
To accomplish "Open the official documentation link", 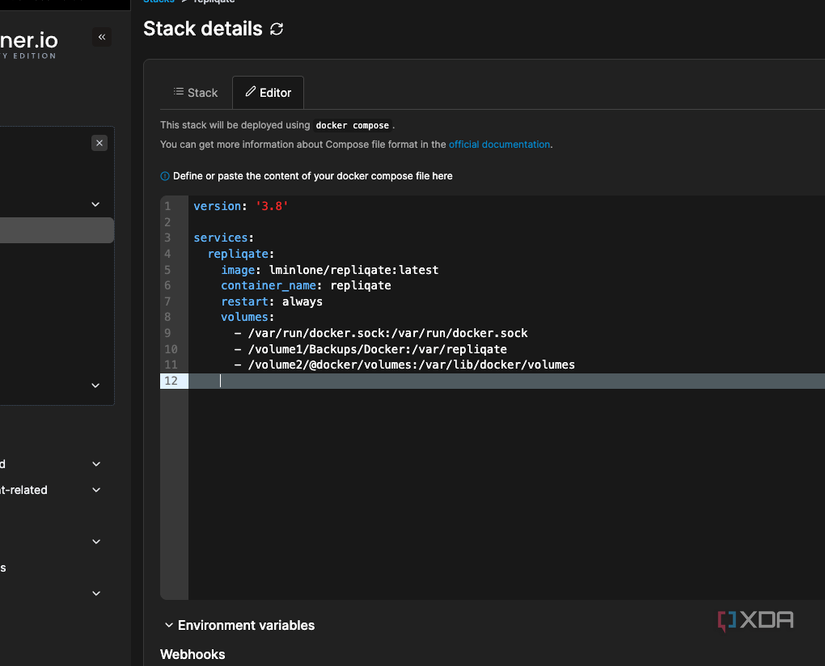I will tap(499, 144).
